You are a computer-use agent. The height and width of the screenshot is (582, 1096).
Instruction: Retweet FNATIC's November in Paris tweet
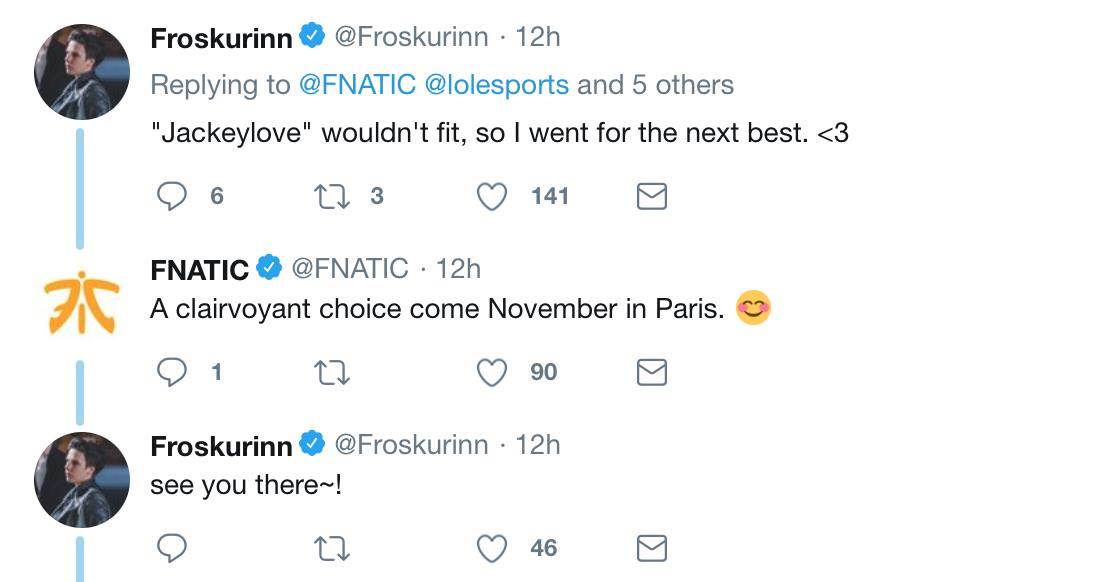click(330, 373)
